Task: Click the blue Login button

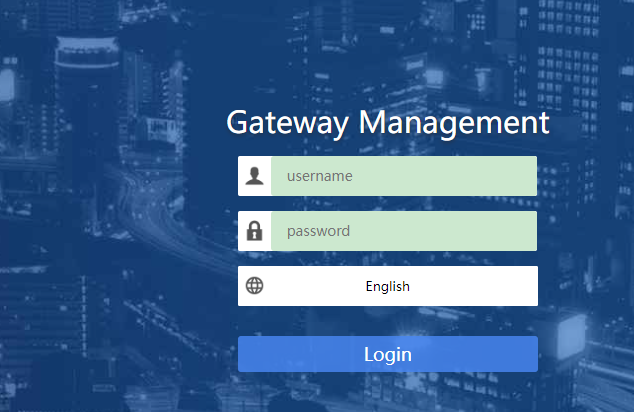Action: (388, 354)
